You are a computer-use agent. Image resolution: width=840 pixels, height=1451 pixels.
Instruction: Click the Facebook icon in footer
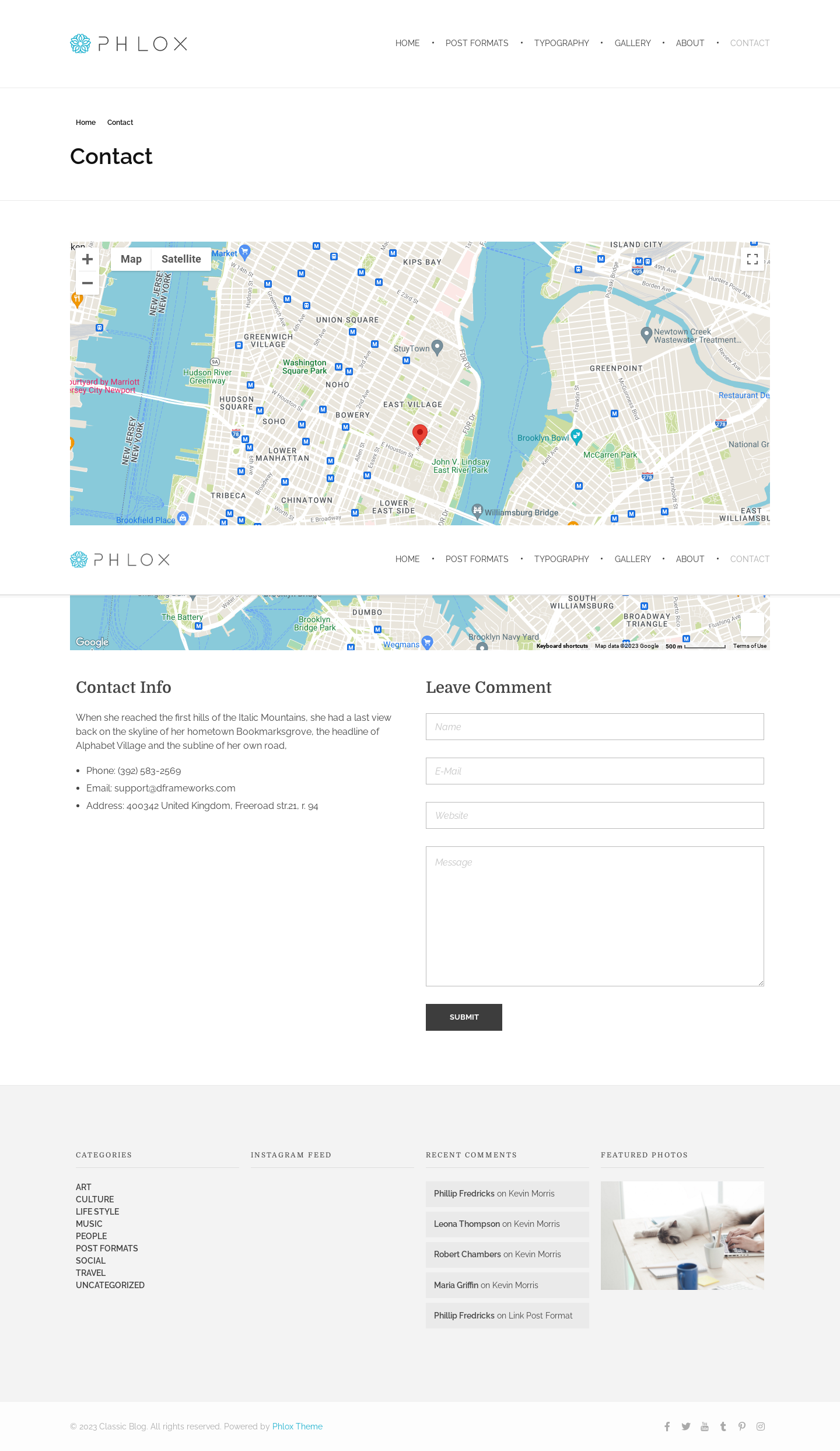coord(667,1426)
